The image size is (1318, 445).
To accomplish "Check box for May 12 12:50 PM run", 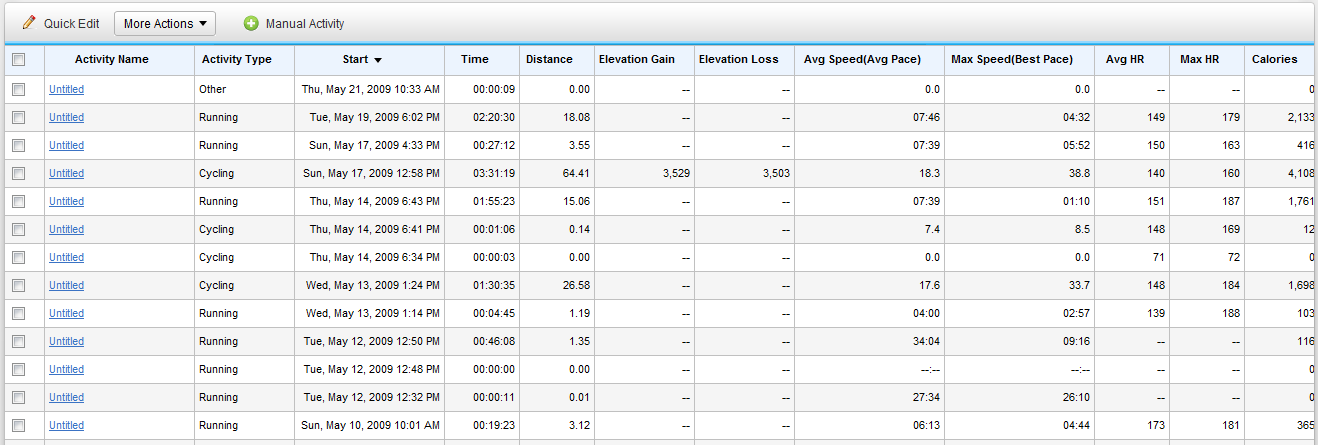I will click(x=18, y=341).
